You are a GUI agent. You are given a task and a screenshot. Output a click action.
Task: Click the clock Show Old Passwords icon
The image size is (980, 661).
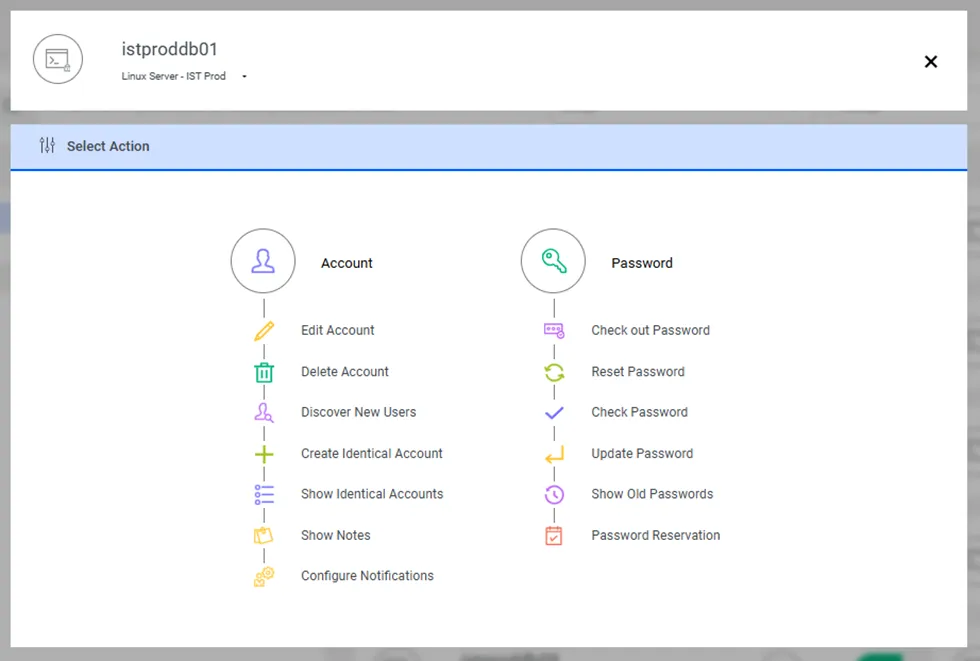pos(554,495)
